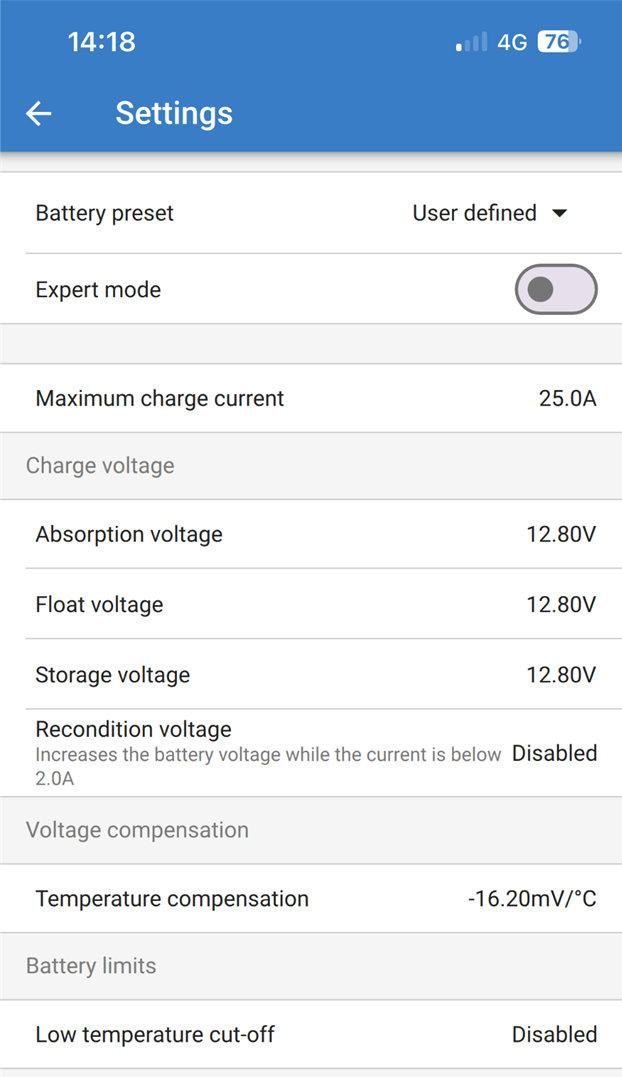Tap the battery level indicator
This screenshot has width=622, height=1077.
pos(559,42)
